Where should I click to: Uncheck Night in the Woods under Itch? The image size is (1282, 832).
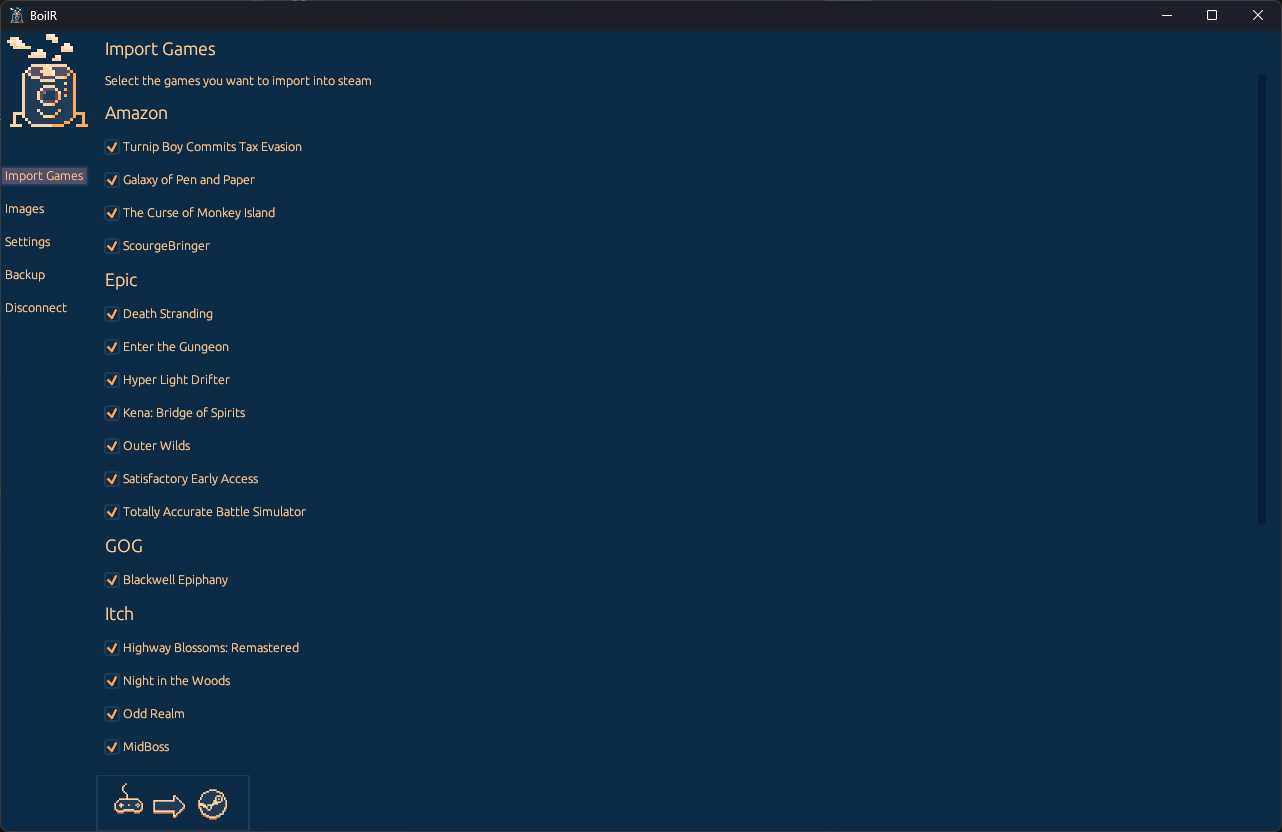[x=111, y=680]
